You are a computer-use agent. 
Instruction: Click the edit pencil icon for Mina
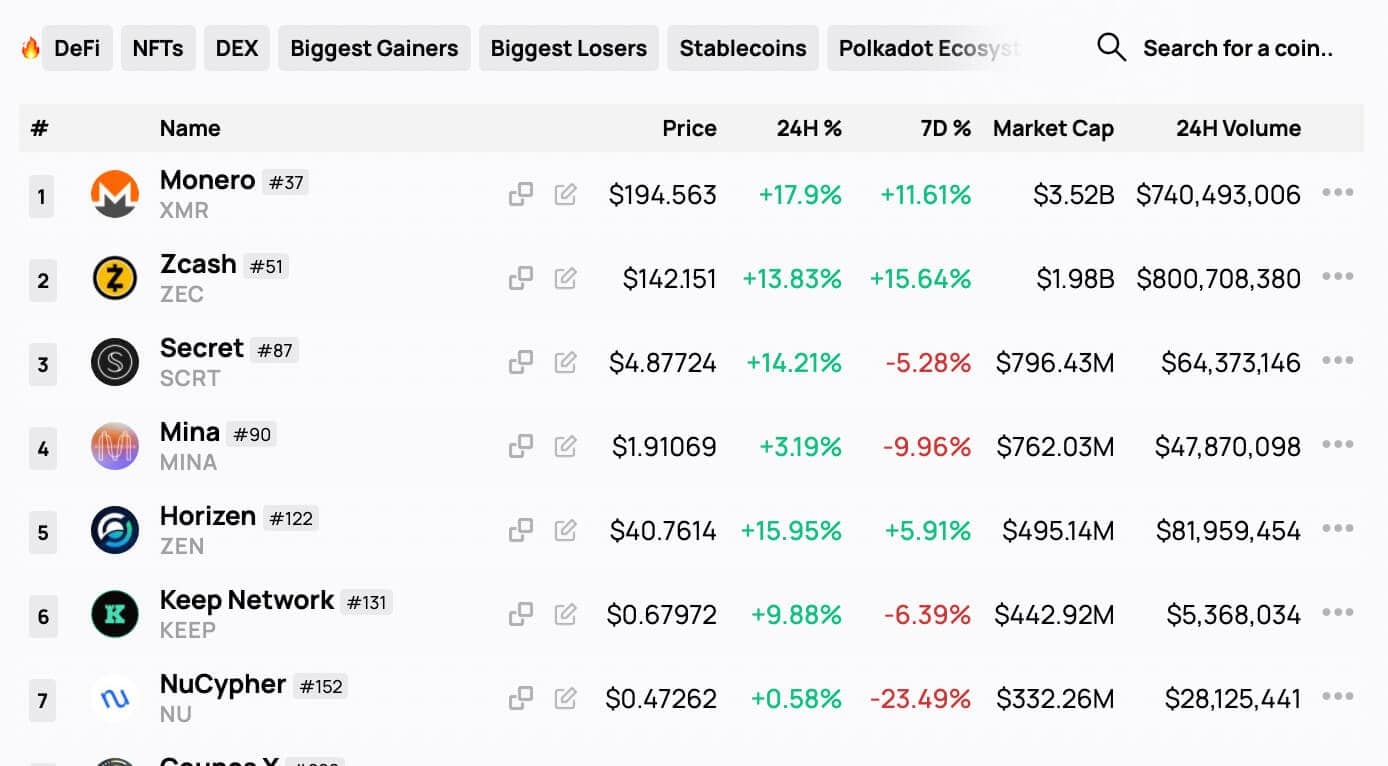coord(566,446)
